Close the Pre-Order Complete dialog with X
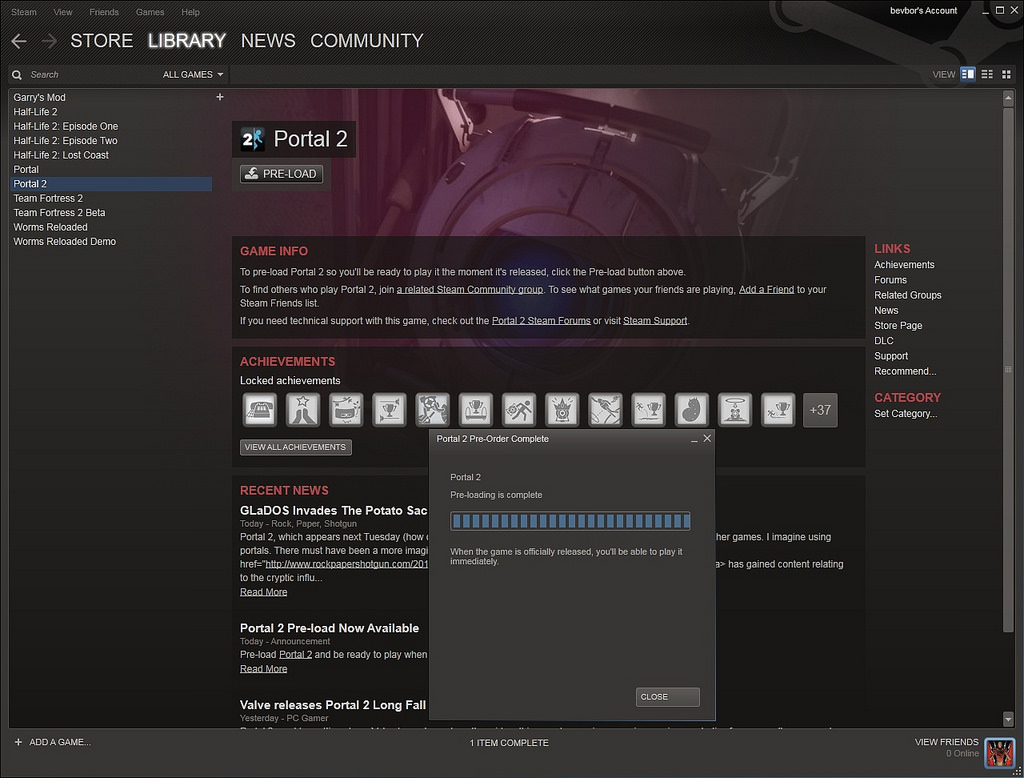Image resolution: width=1024 pixels, height=778 pixels. (x=707, y=438)
